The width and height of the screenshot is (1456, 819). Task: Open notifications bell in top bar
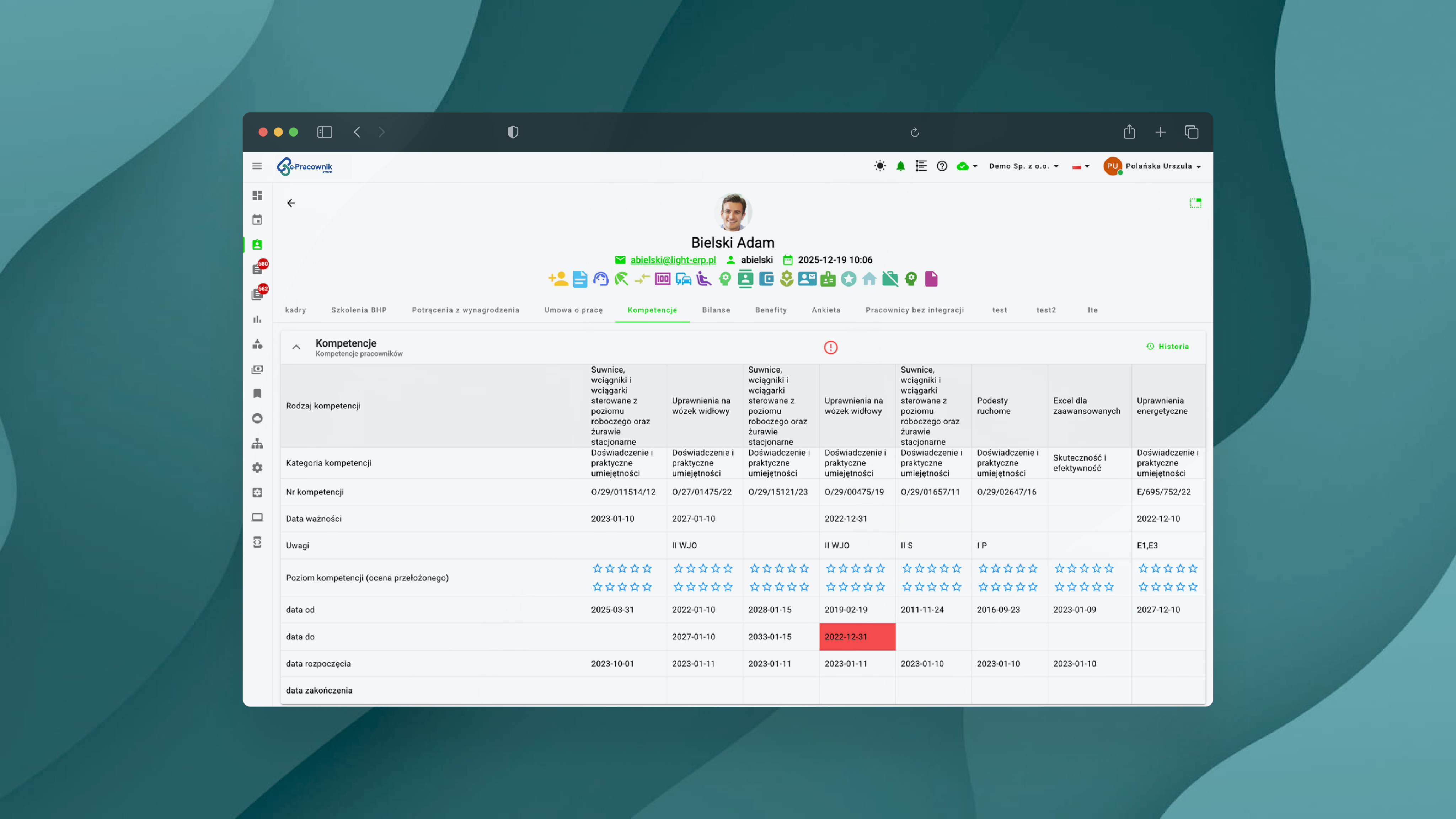point(900,166)
